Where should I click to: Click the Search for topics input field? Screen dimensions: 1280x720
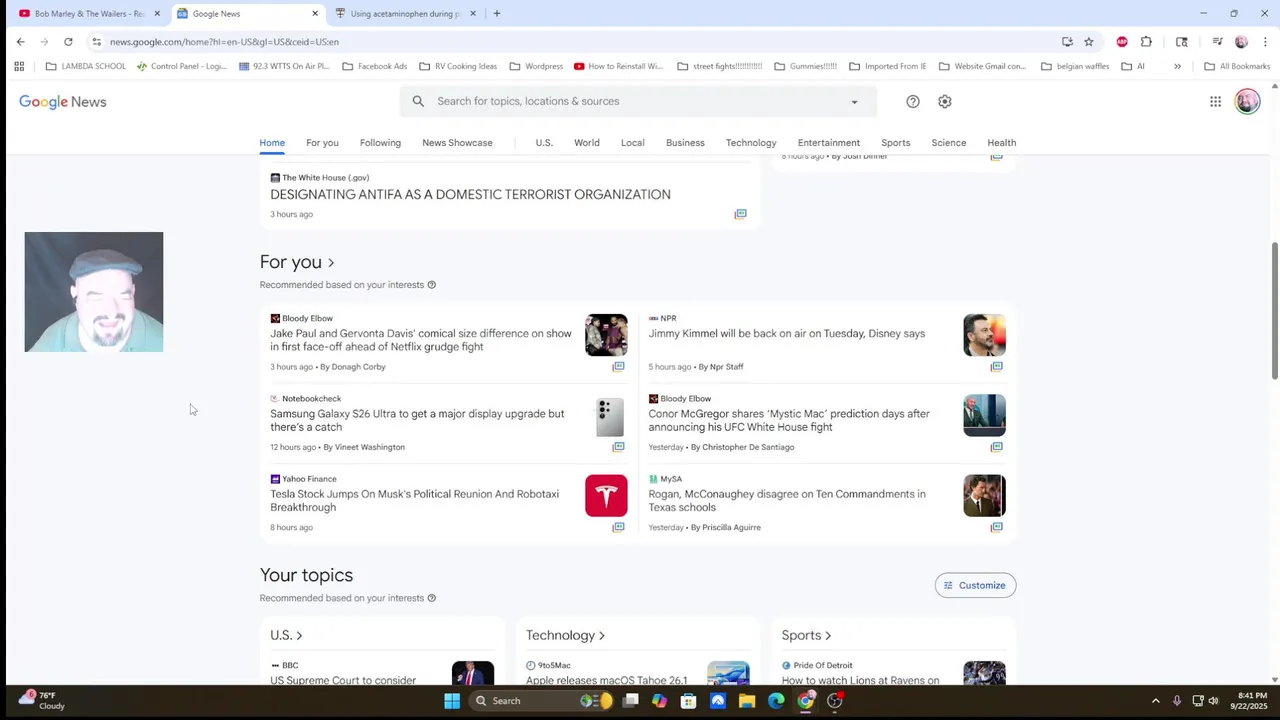tap(638, 101)
